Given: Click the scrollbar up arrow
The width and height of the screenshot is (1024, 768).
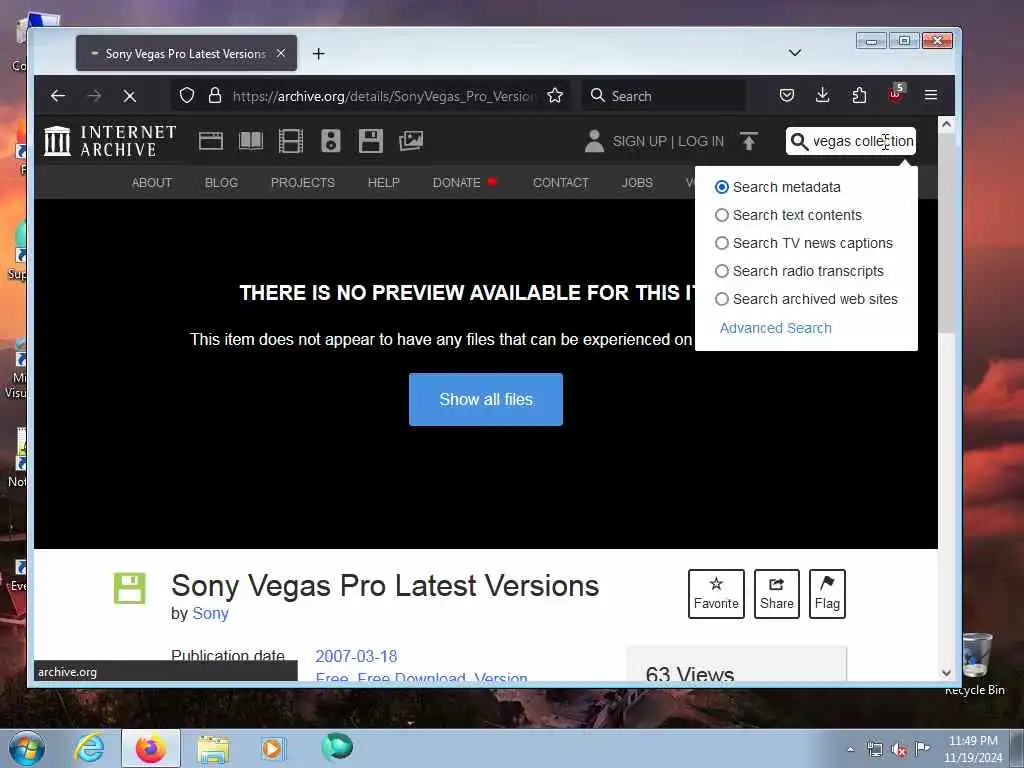Looking at the screenshot, I should coord(946,124).
